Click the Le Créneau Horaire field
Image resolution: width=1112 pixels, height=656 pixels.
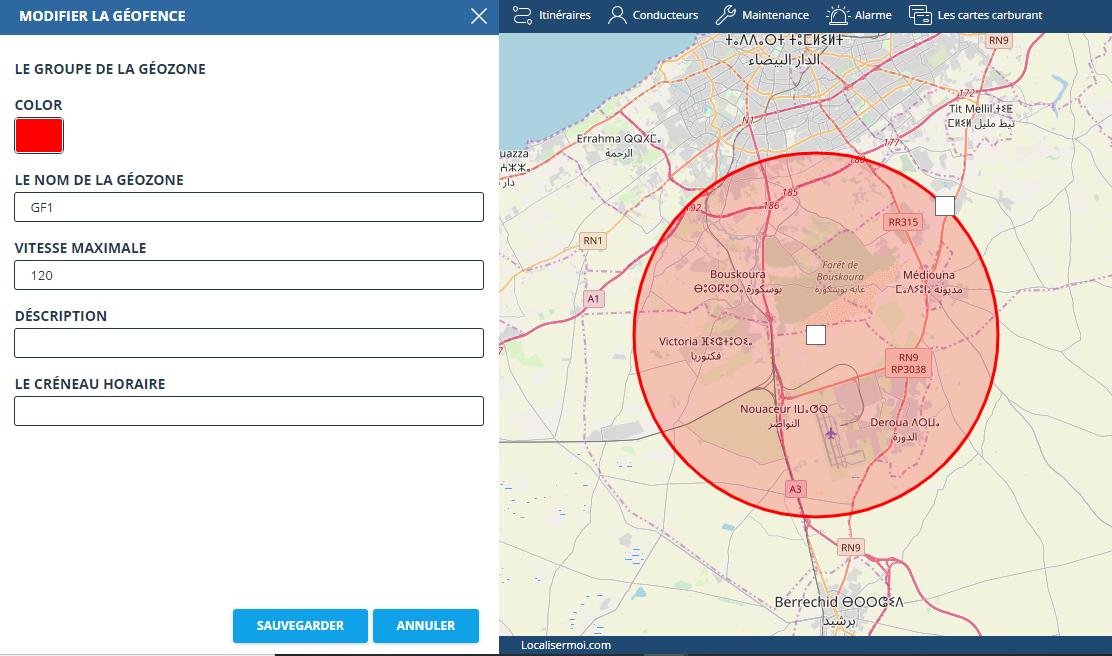[x=249, y=411]
